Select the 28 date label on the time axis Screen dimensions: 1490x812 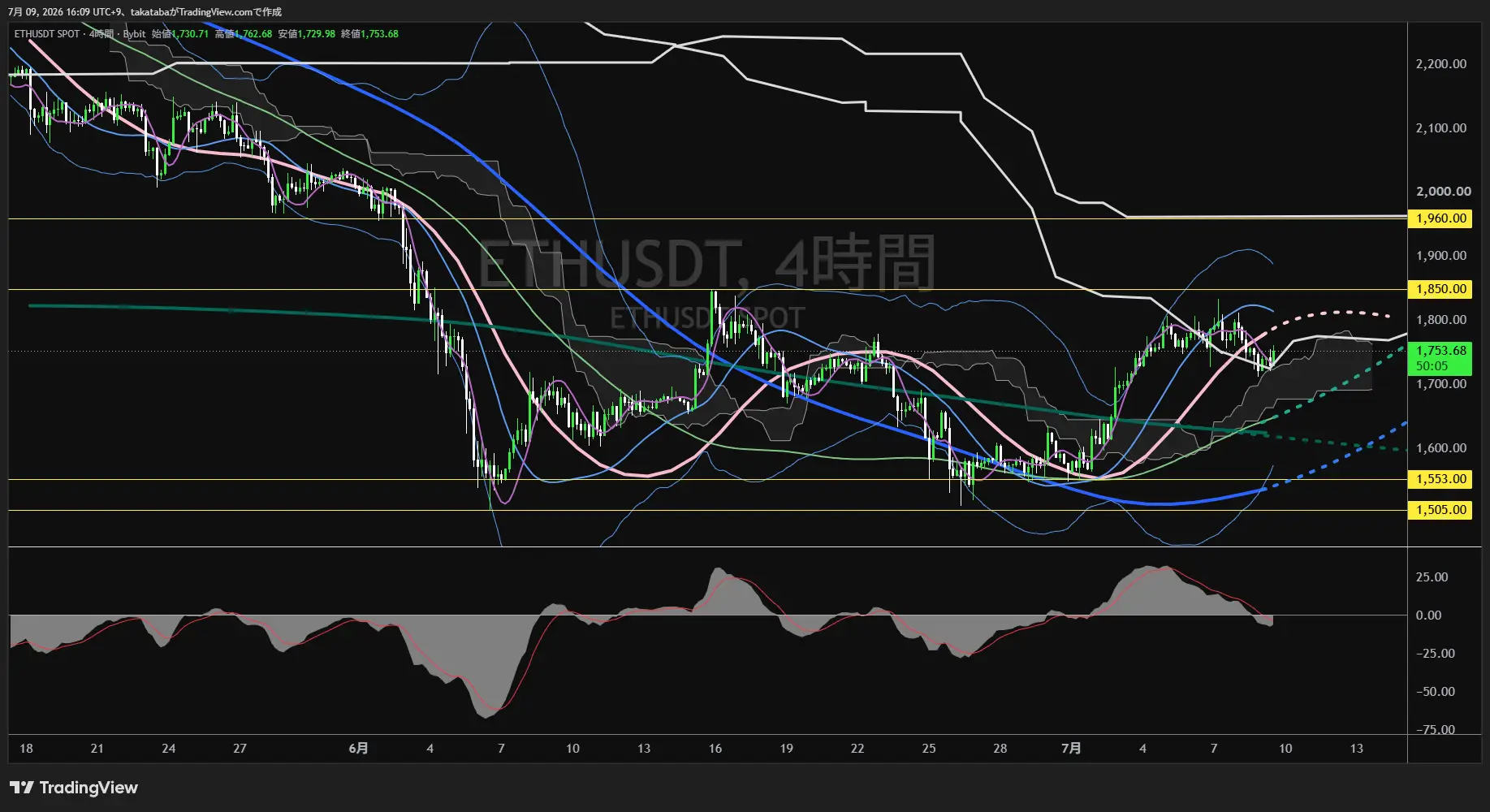1000,748
